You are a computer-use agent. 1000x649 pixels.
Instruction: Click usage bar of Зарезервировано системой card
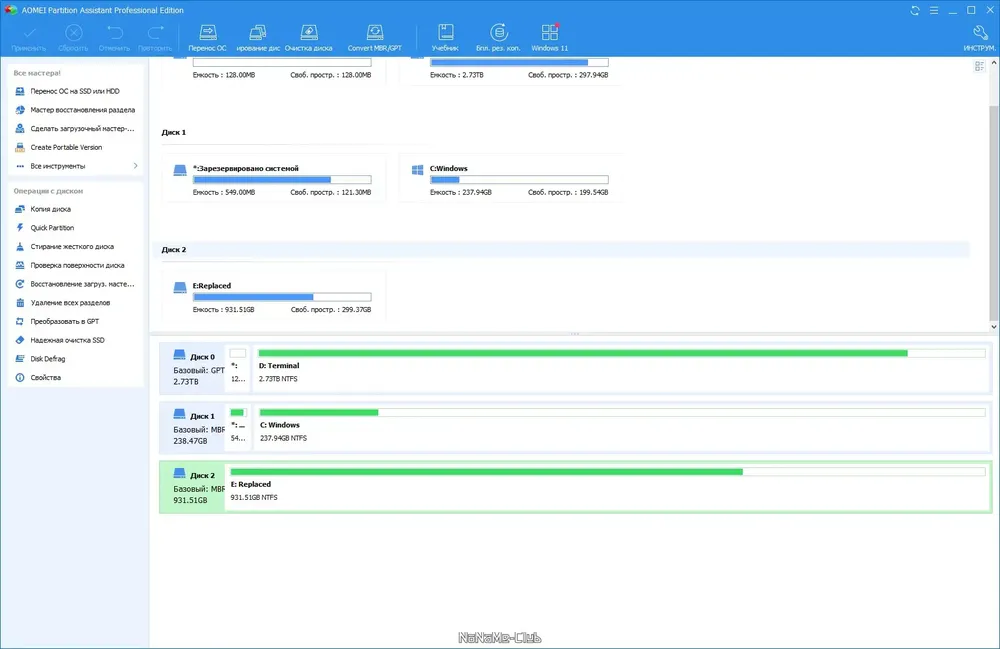point(282,180)
